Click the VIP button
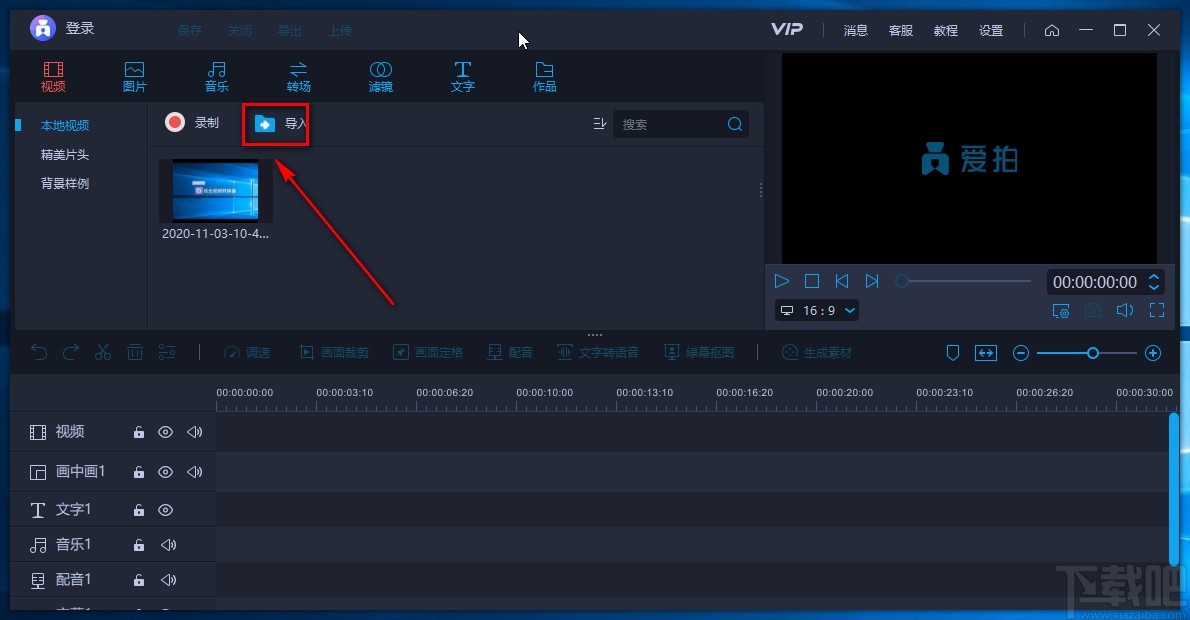The height and width of the screenshot is (620, 1190). [787, 29]
